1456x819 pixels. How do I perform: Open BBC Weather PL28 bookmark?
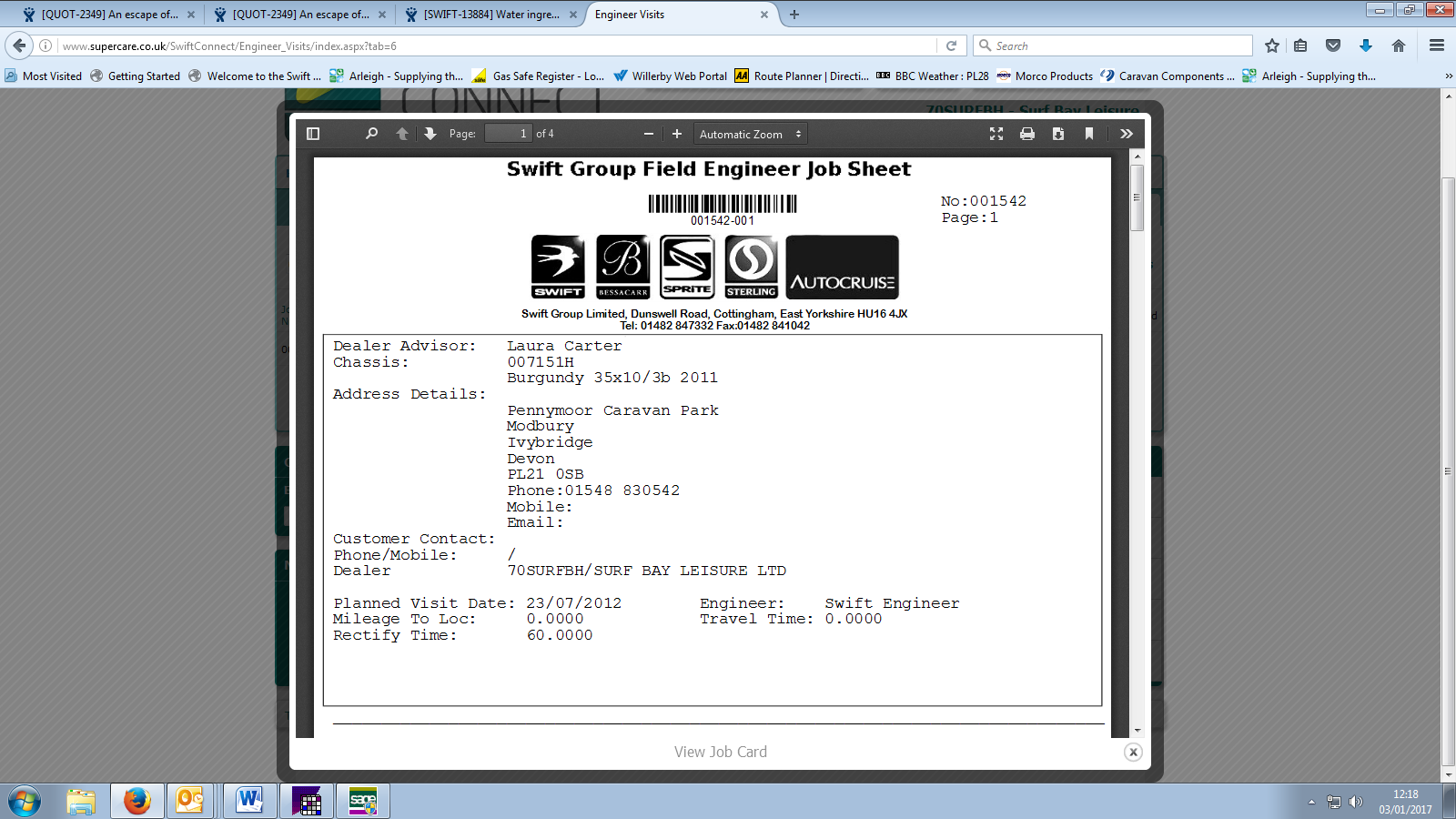coord(933,76)
